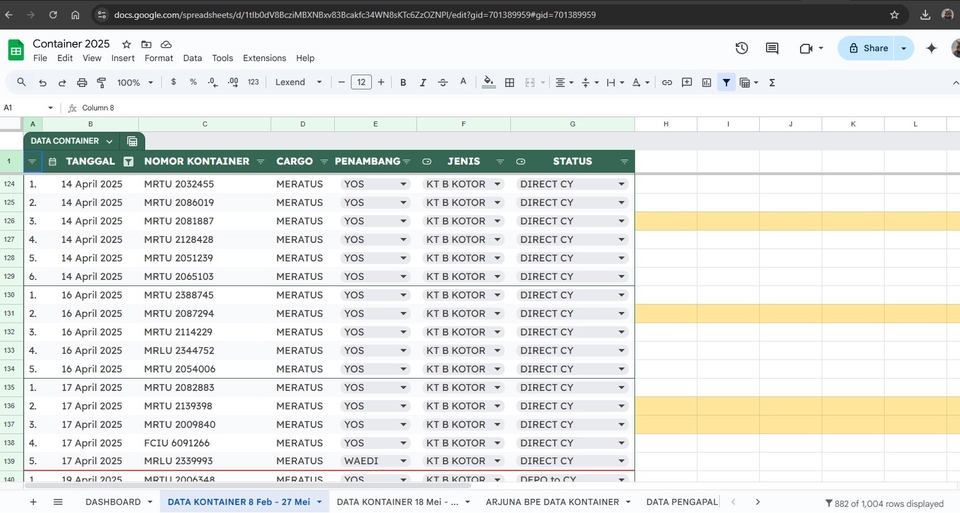Open fill color picker
960x513 pixels.
489,82
